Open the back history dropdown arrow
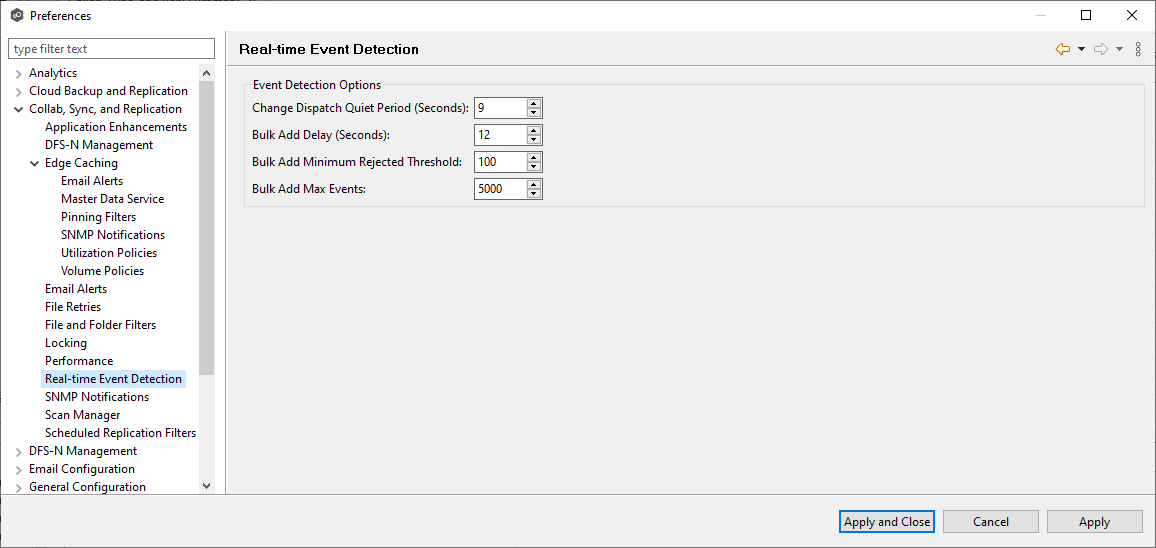Screen dimensions: 1156x548 (x=1081, y=49)
